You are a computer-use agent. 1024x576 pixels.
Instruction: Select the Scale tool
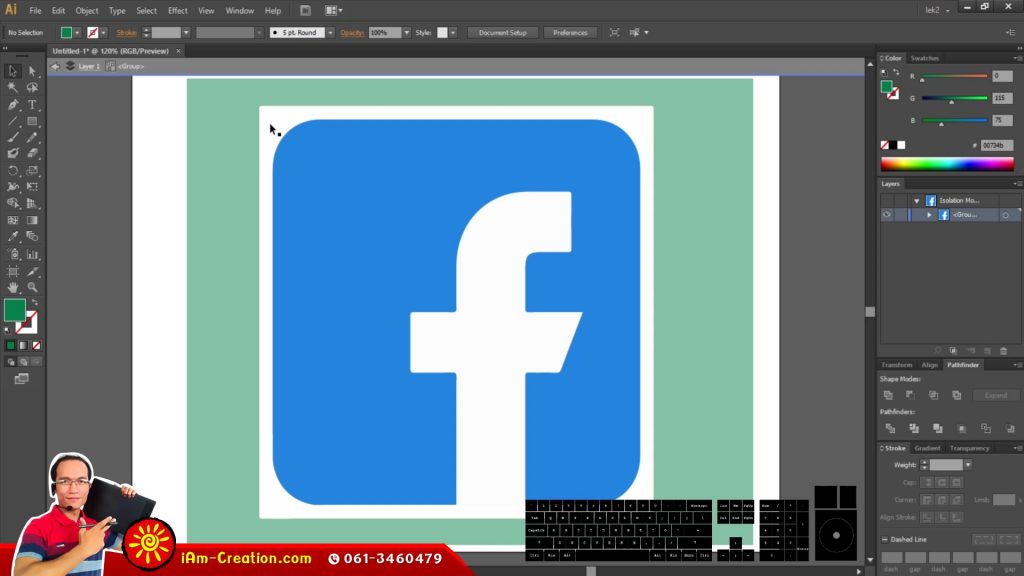click(32, 170)
